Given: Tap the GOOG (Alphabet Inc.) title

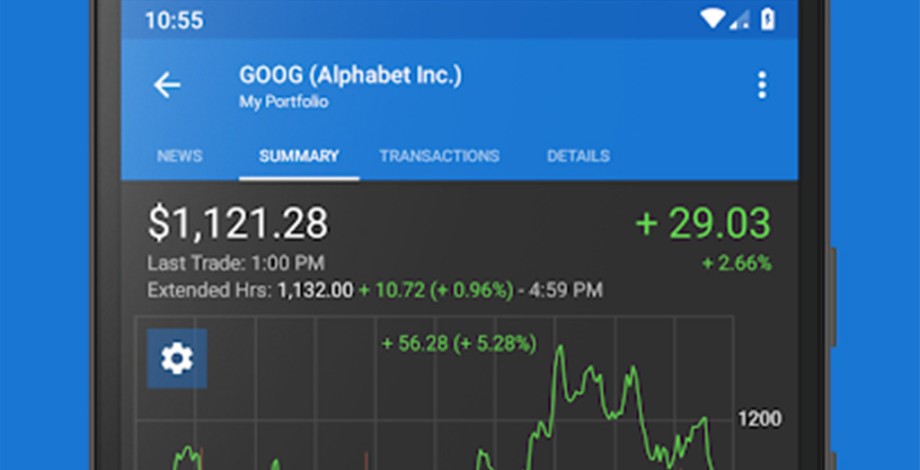Looking at the screenshot, I should point(350,75).
